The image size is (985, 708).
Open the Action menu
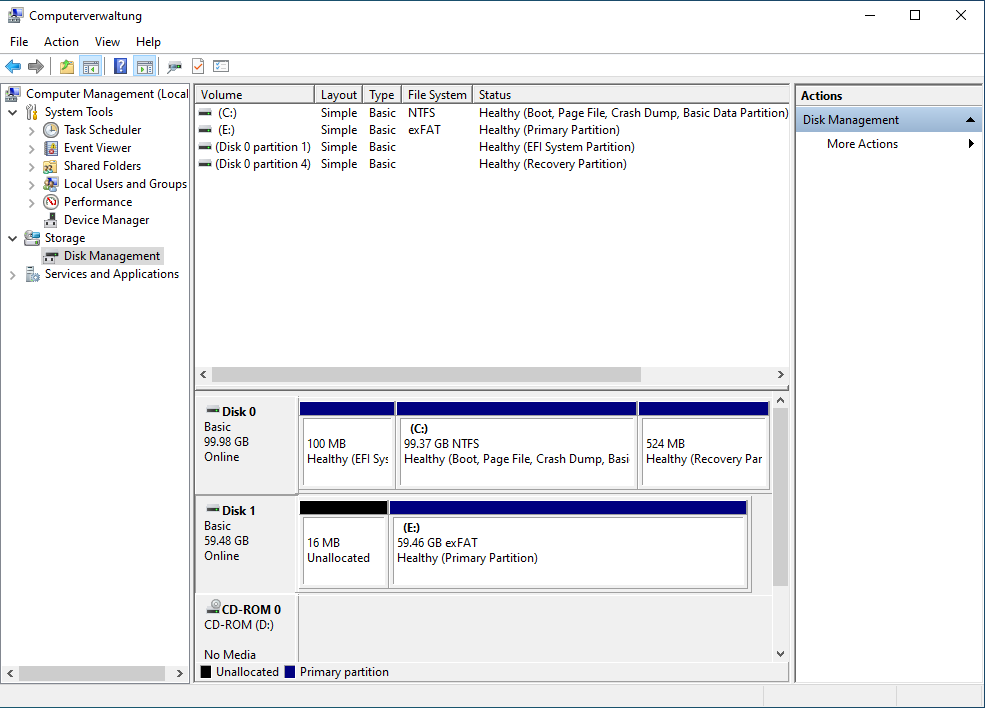pos(61,42)
